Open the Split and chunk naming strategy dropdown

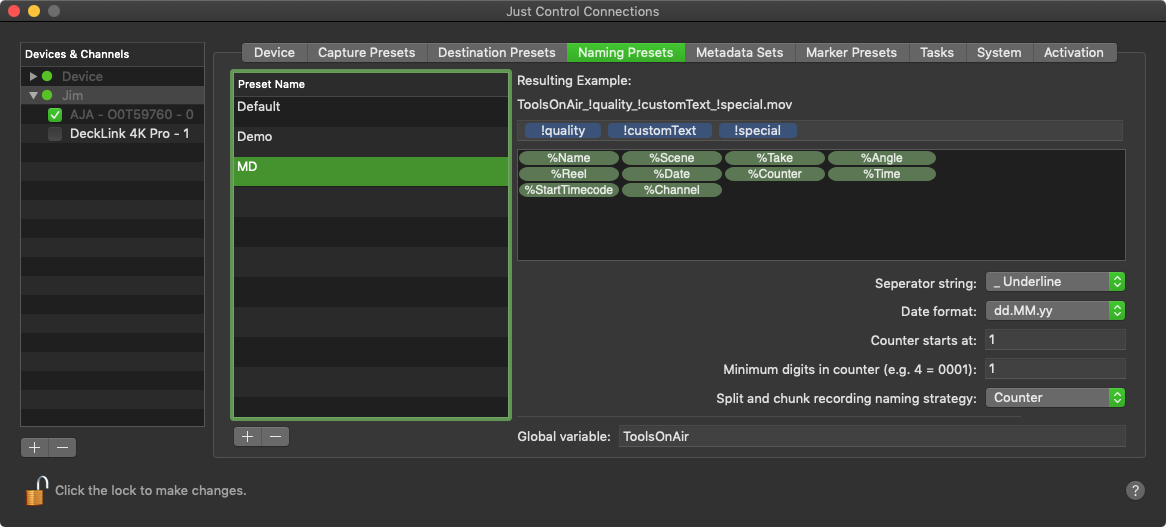point(1054,398)
